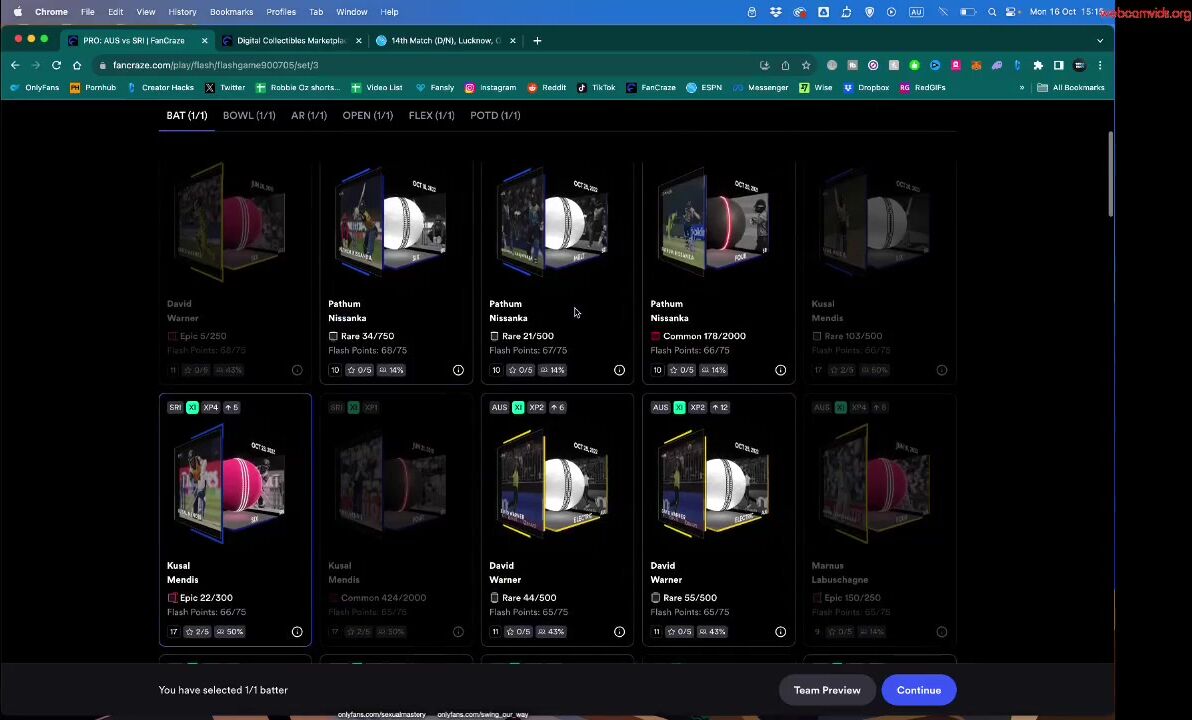The image size is (1192, 720).
Task: Expand the tab search dropdown chevron
Action: [1100, 41]
